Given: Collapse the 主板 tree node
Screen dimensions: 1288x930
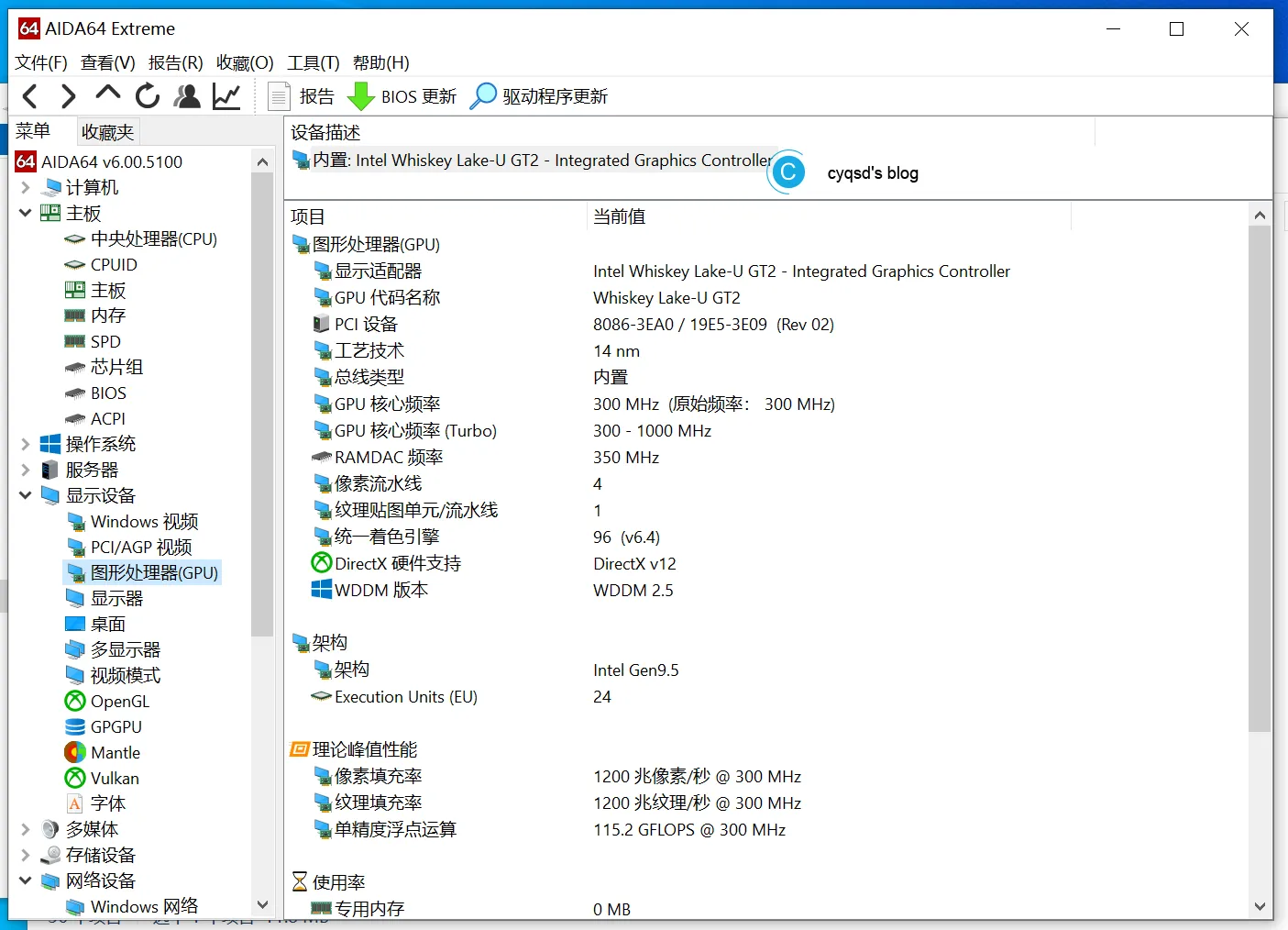Looking at the screenshot, I should pos(26,213).
